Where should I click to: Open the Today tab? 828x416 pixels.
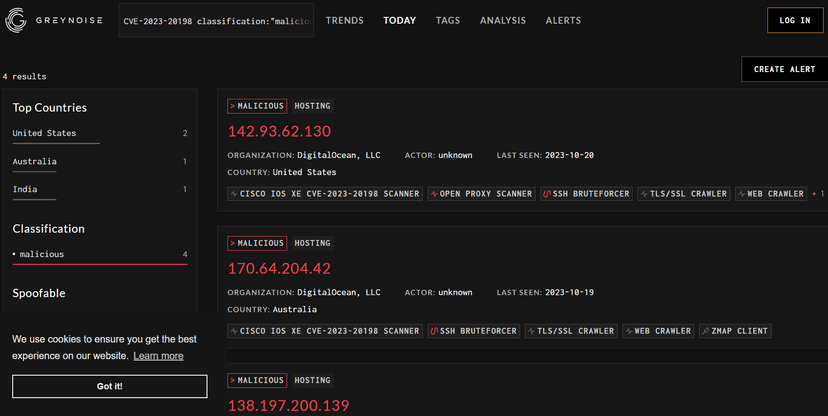[x=399, y=21]
